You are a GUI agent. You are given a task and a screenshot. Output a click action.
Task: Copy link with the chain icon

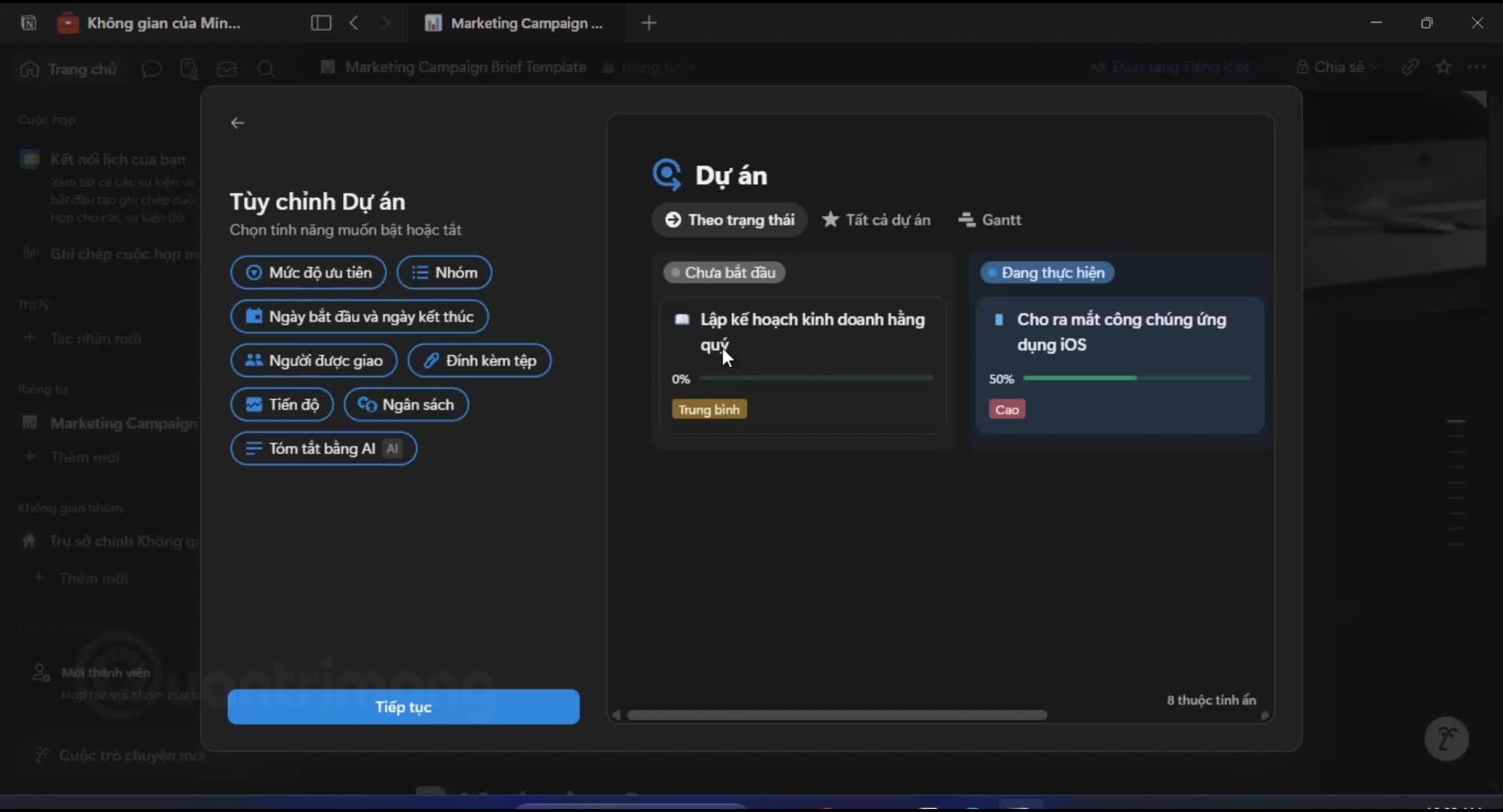pos(1410,67)
